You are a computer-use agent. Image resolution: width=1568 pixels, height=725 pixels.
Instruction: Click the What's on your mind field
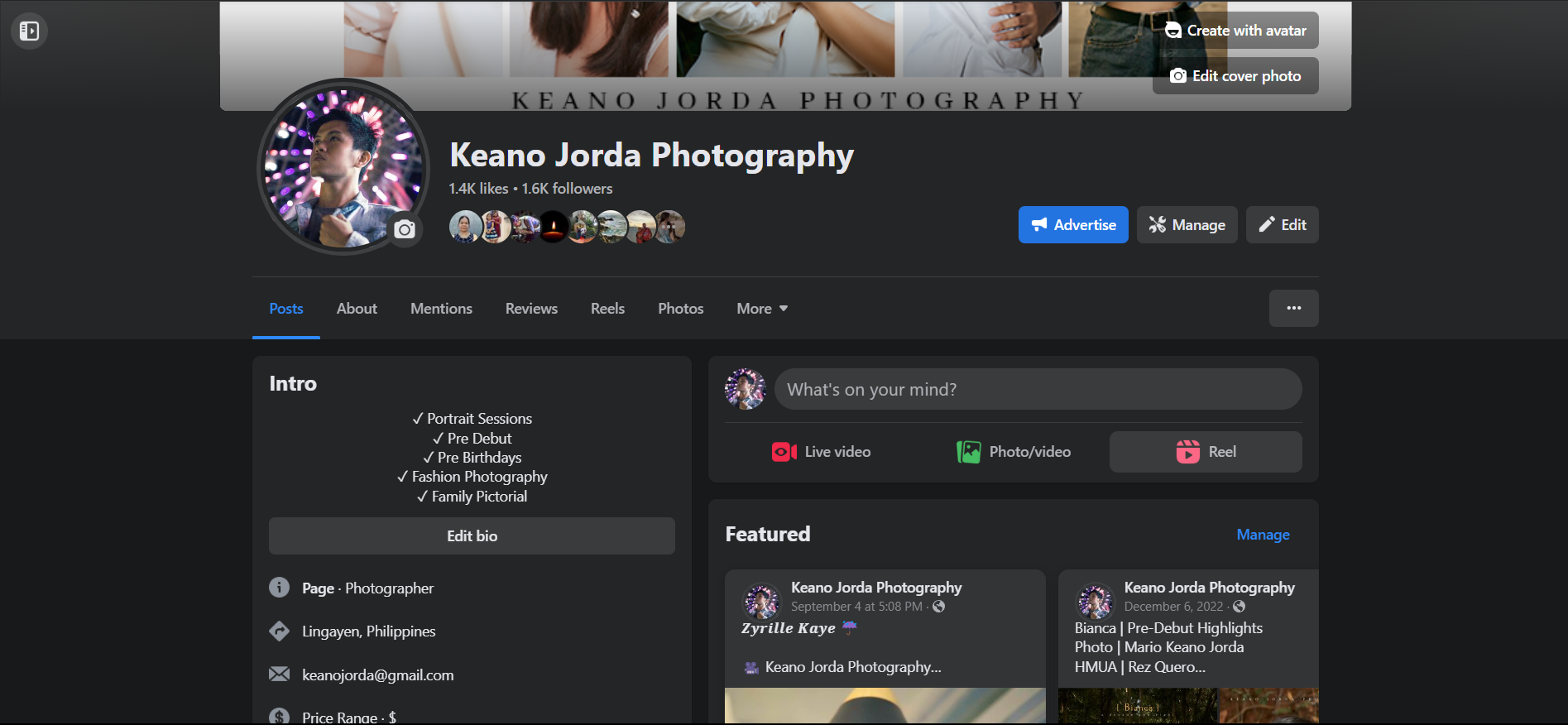[x=1038, y=389]
